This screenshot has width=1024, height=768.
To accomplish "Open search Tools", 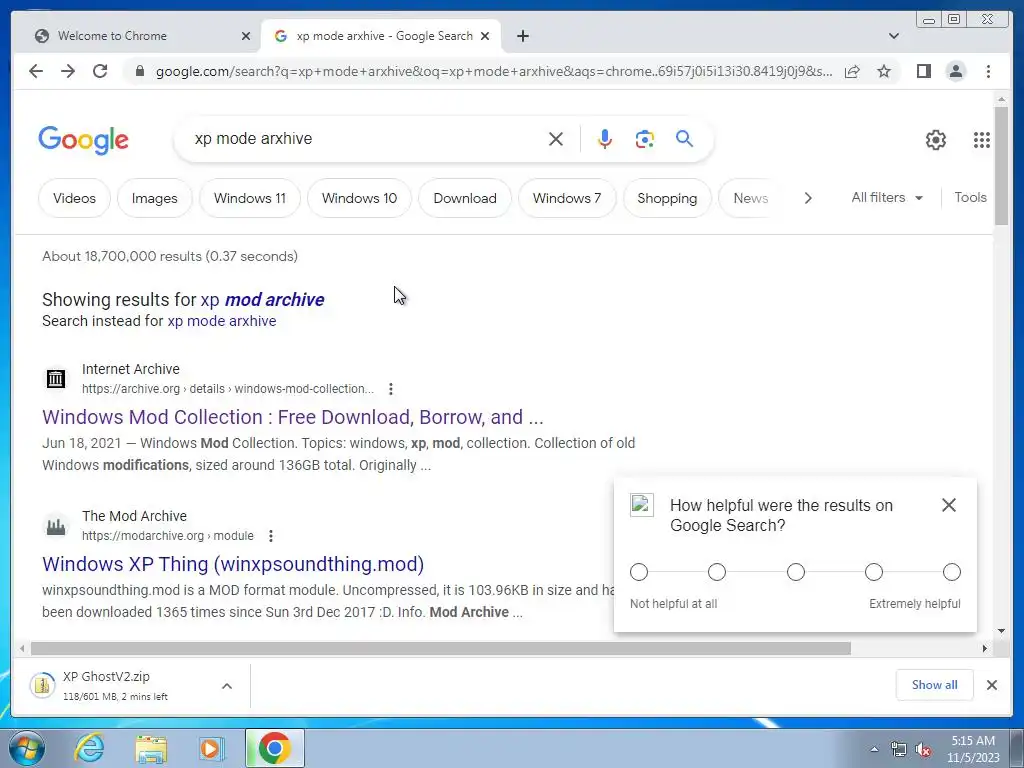I will (970, 197).
